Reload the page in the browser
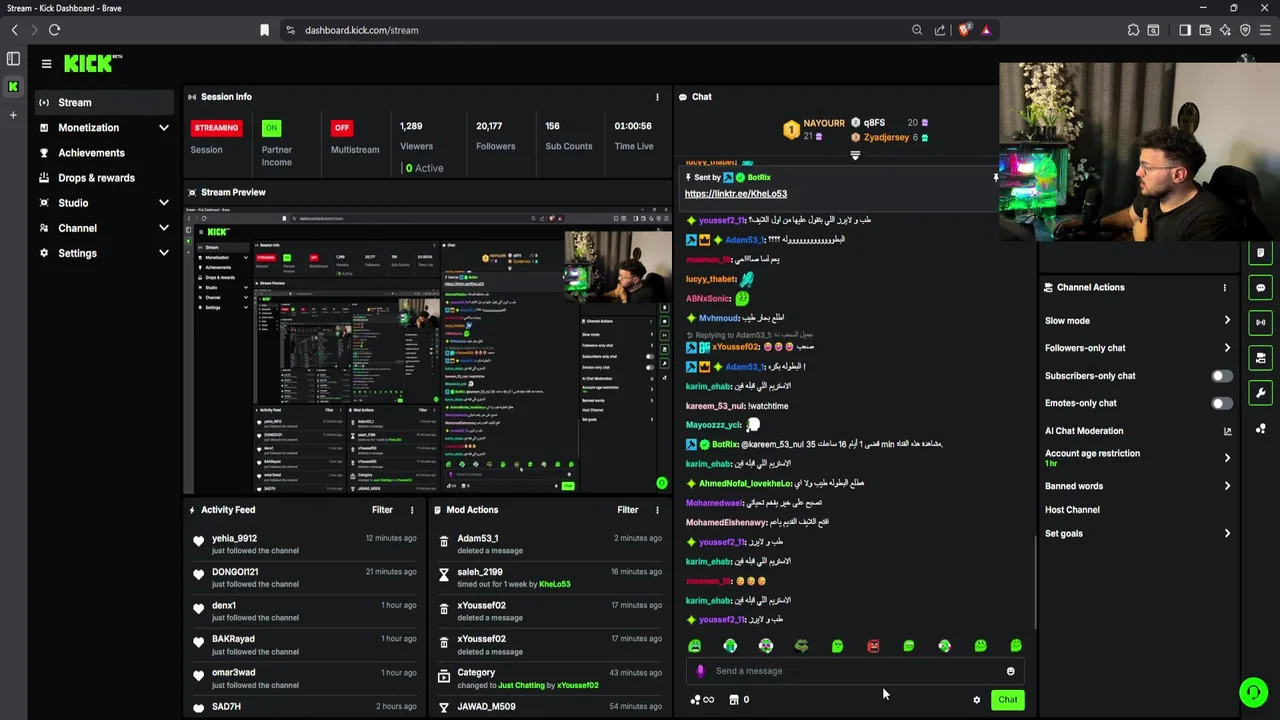The height and width of the screenshot is (720, 1280). click(54, 30)
